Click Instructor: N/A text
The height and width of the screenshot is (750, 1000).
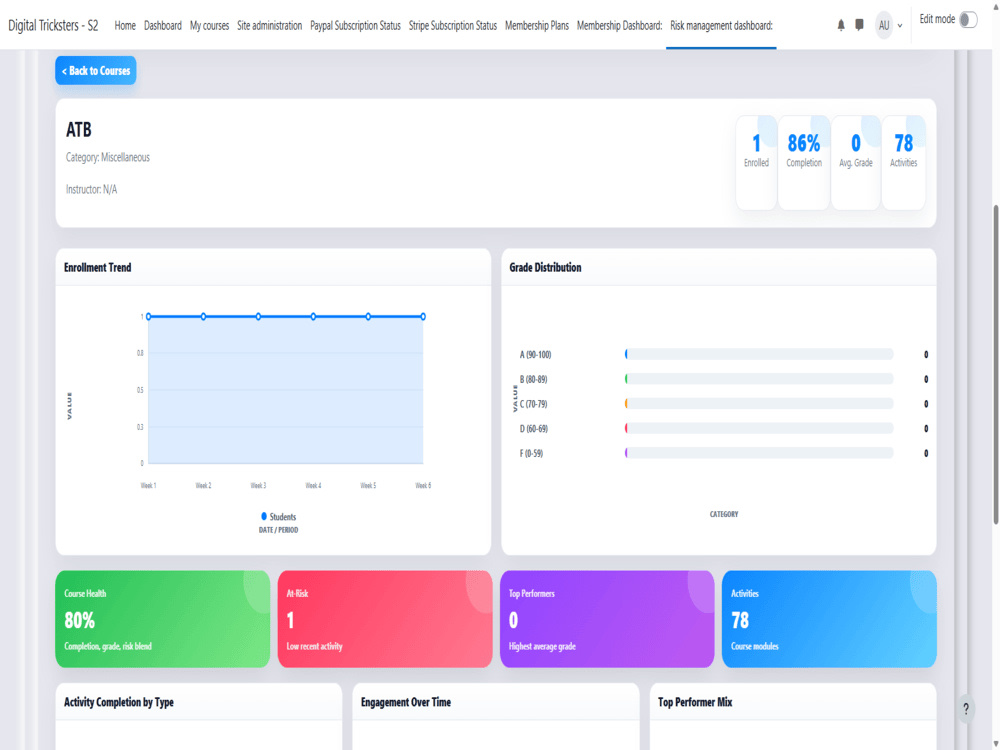(91, 189)
